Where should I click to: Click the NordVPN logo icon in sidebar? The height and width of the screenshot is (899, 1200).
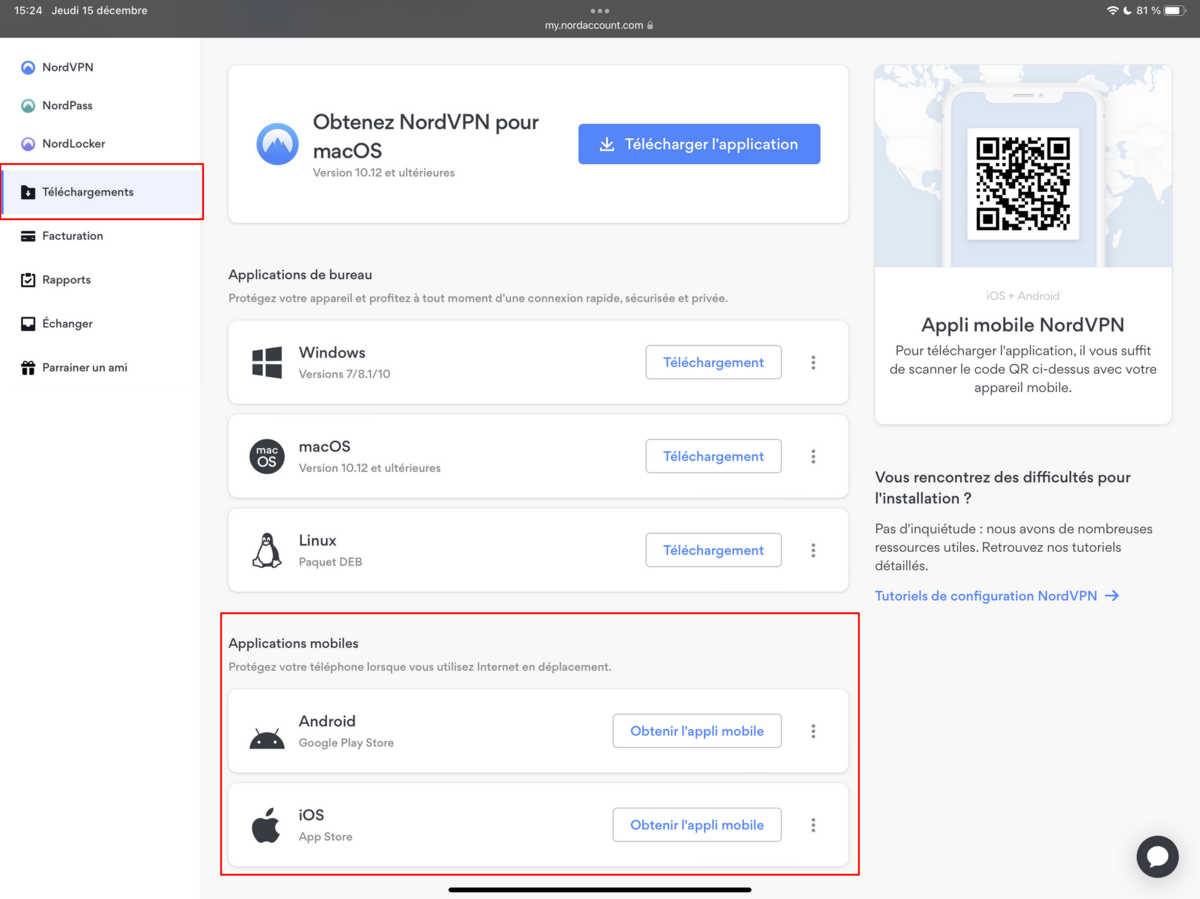pos(28,68)
